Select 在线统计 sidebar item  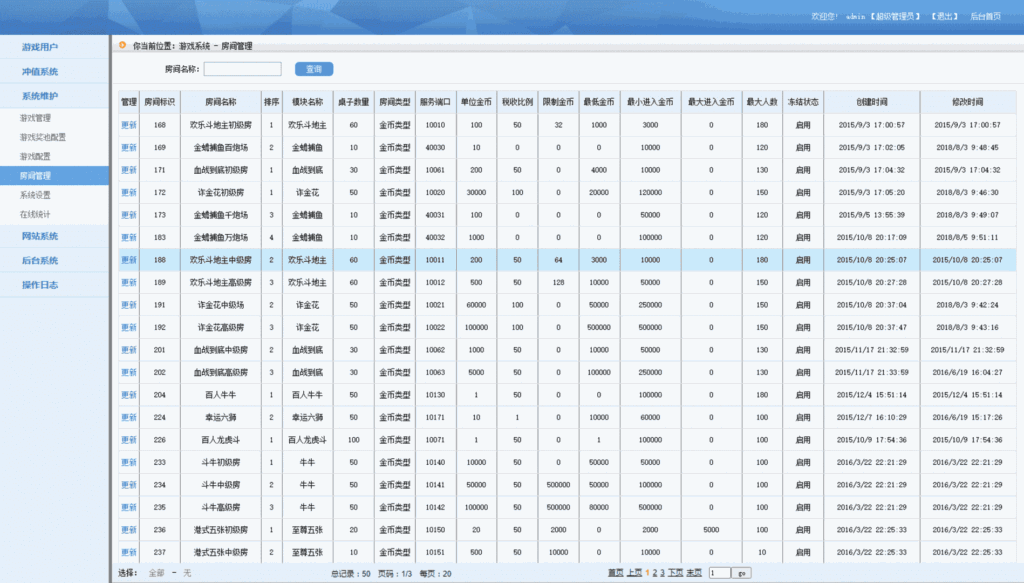35,214
